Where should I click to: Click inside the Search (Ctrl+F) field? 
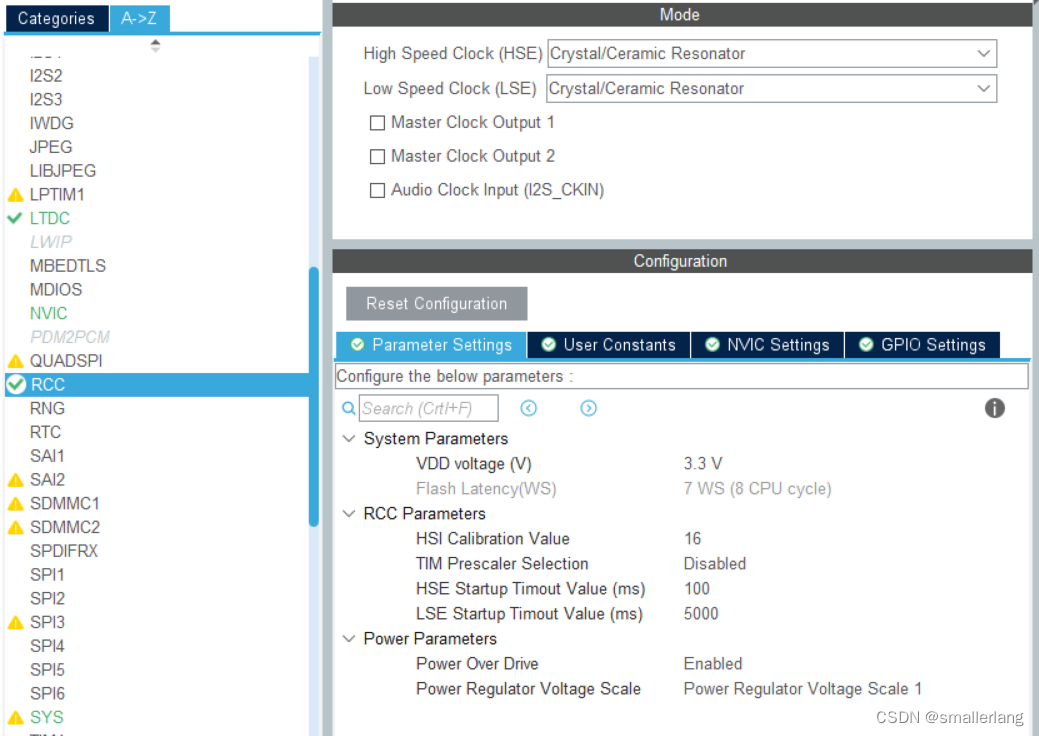[428, 408]
